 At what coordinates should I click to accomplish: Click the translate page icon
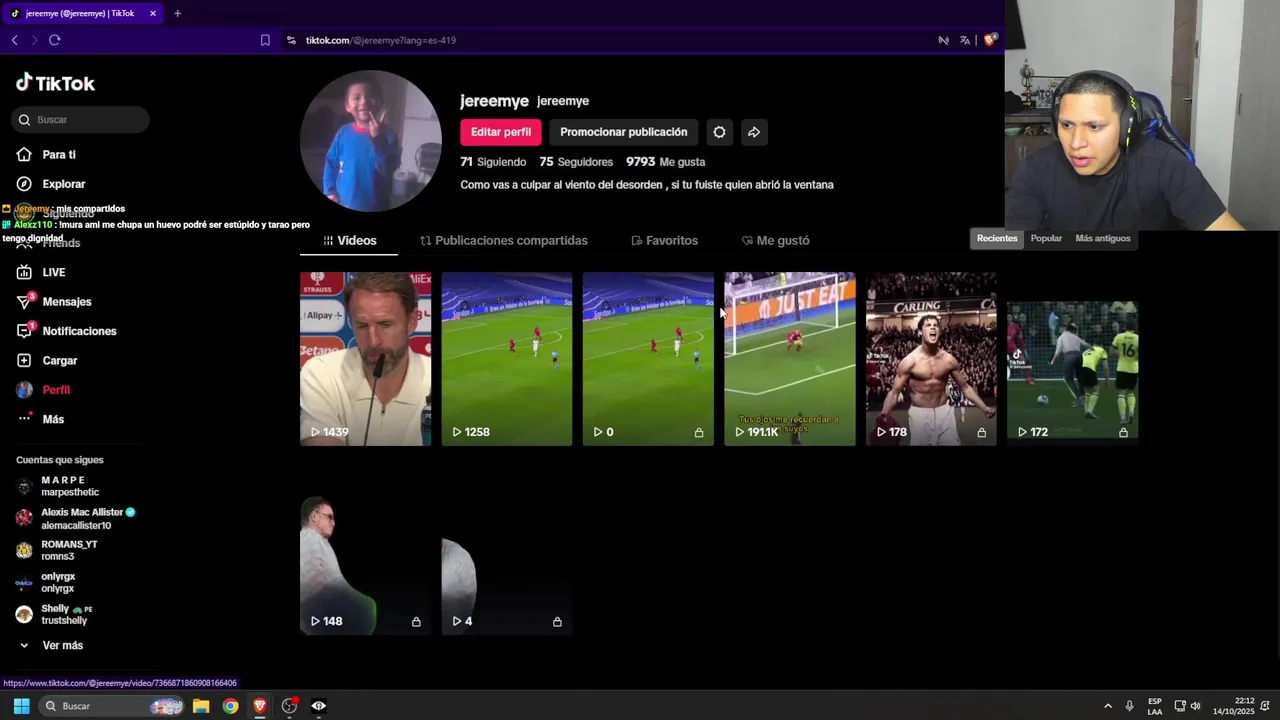click(965, 40)
